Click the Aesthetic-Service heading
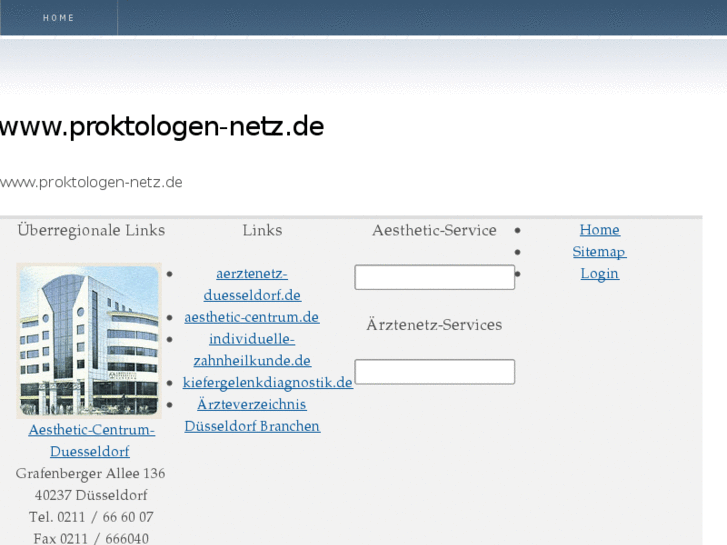The height and width of the screenshot is (545, 727). point(434,230)
